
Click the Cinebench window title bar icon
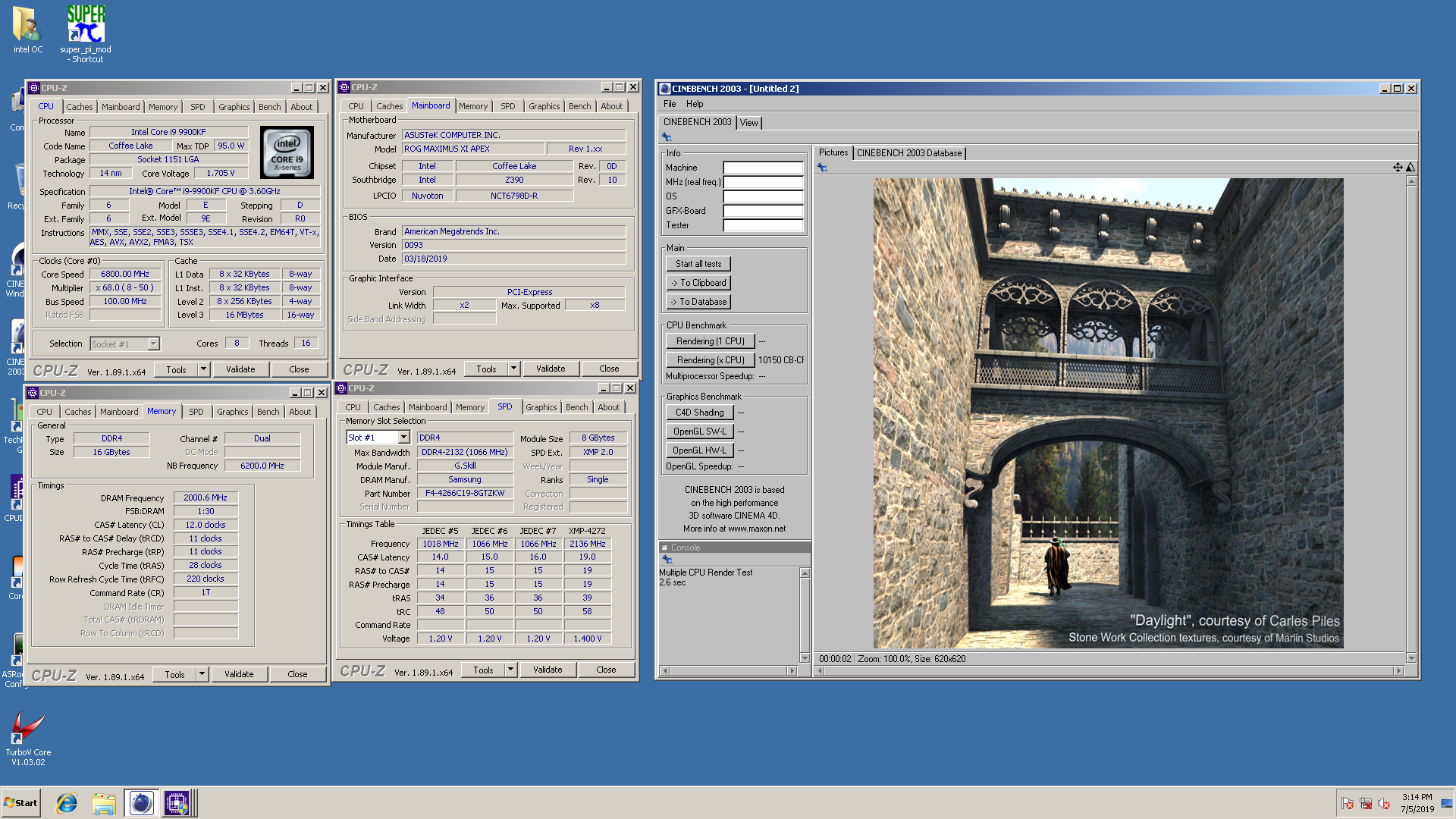[665, 89]
